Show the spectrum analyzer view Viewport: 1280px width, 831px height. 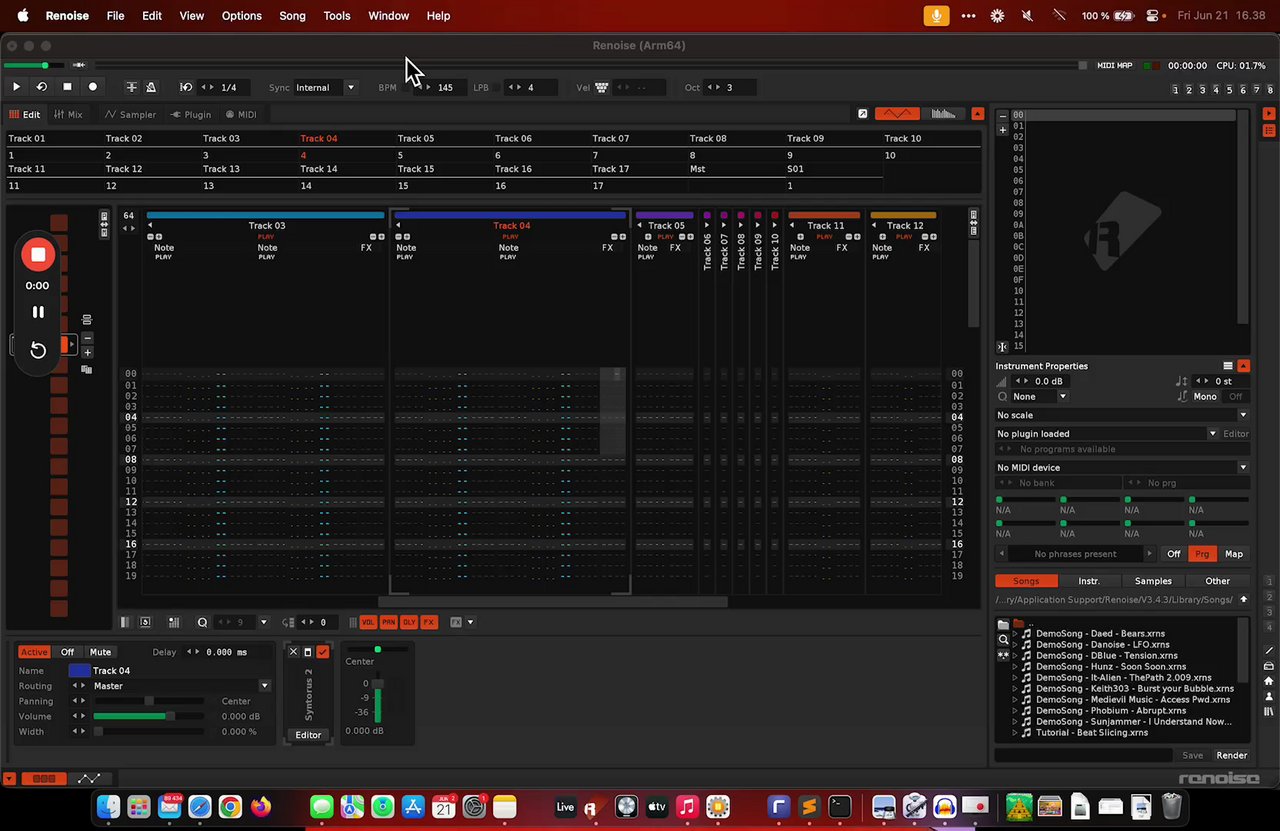tap(943, 114)
